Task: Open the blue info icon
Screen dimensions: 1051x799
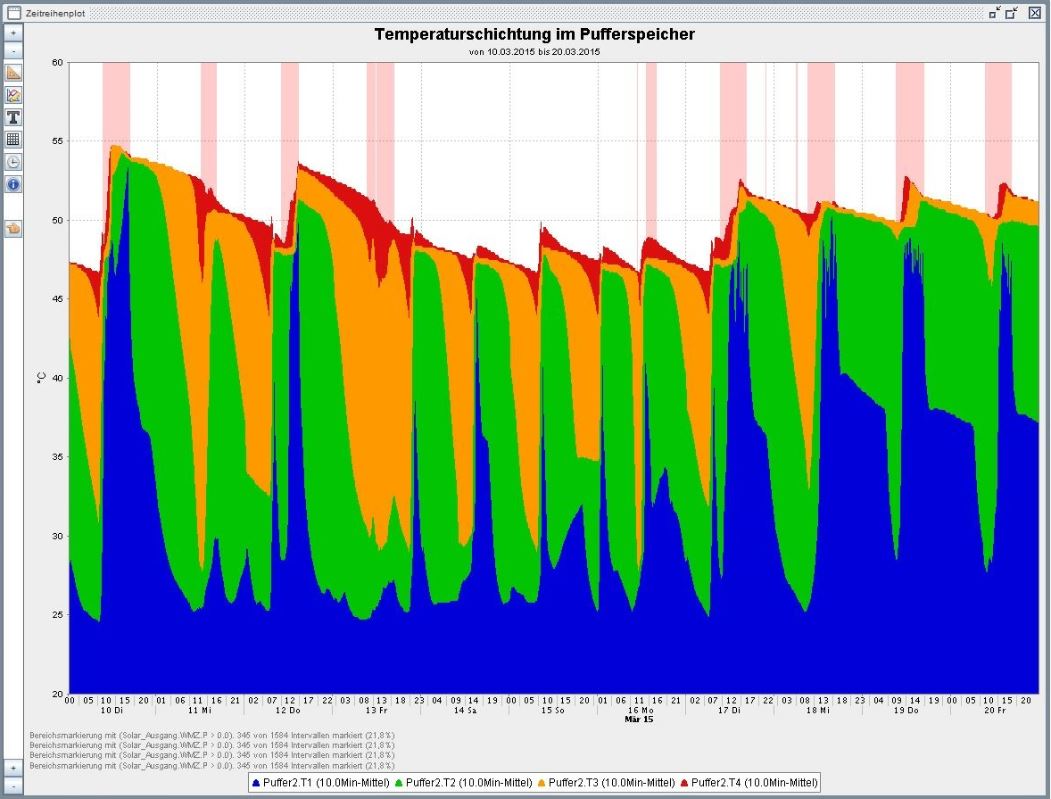Action: click(13, 184)
